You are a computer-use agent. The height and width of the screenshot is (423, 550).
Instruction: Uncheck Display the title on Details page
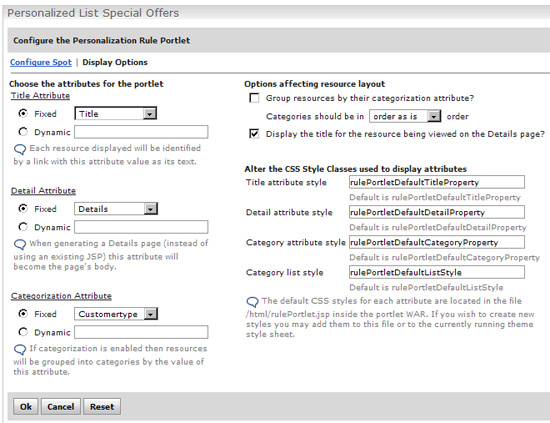pyautogui.click(x=254, y=134)
